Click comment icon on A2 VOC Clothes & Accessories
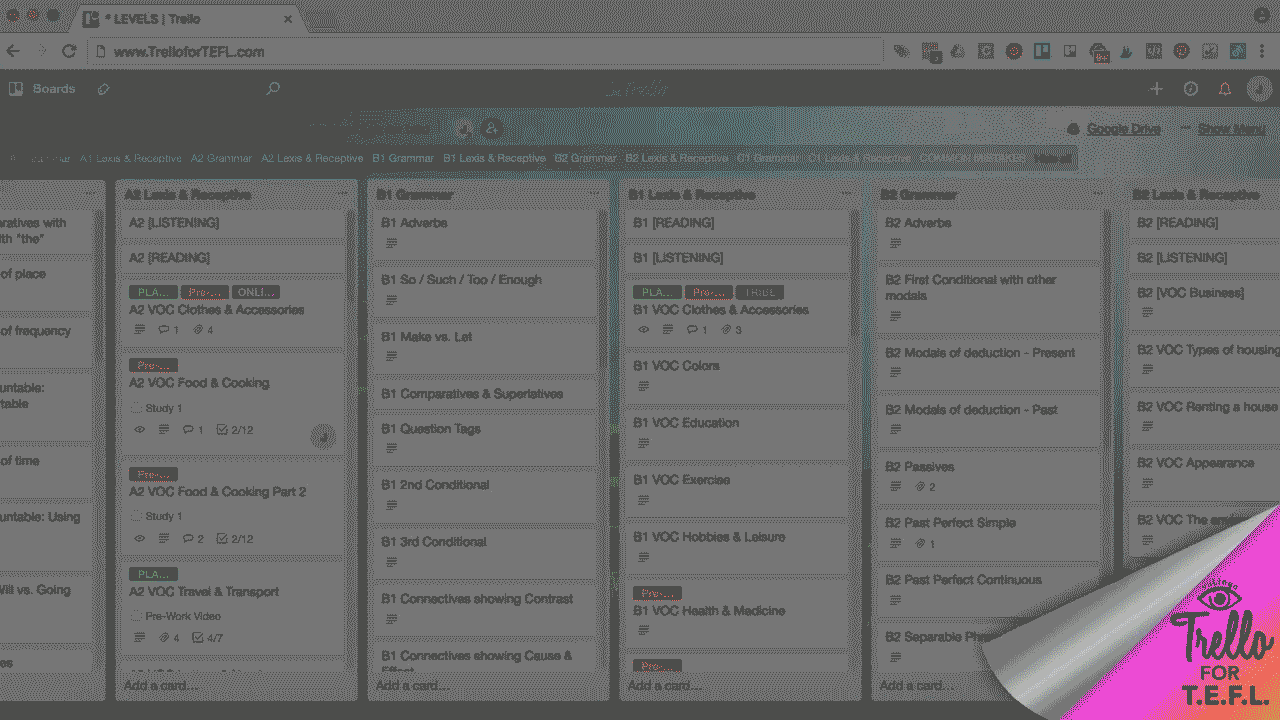Screen dimensions: 1280x720 tap(163, 330)
